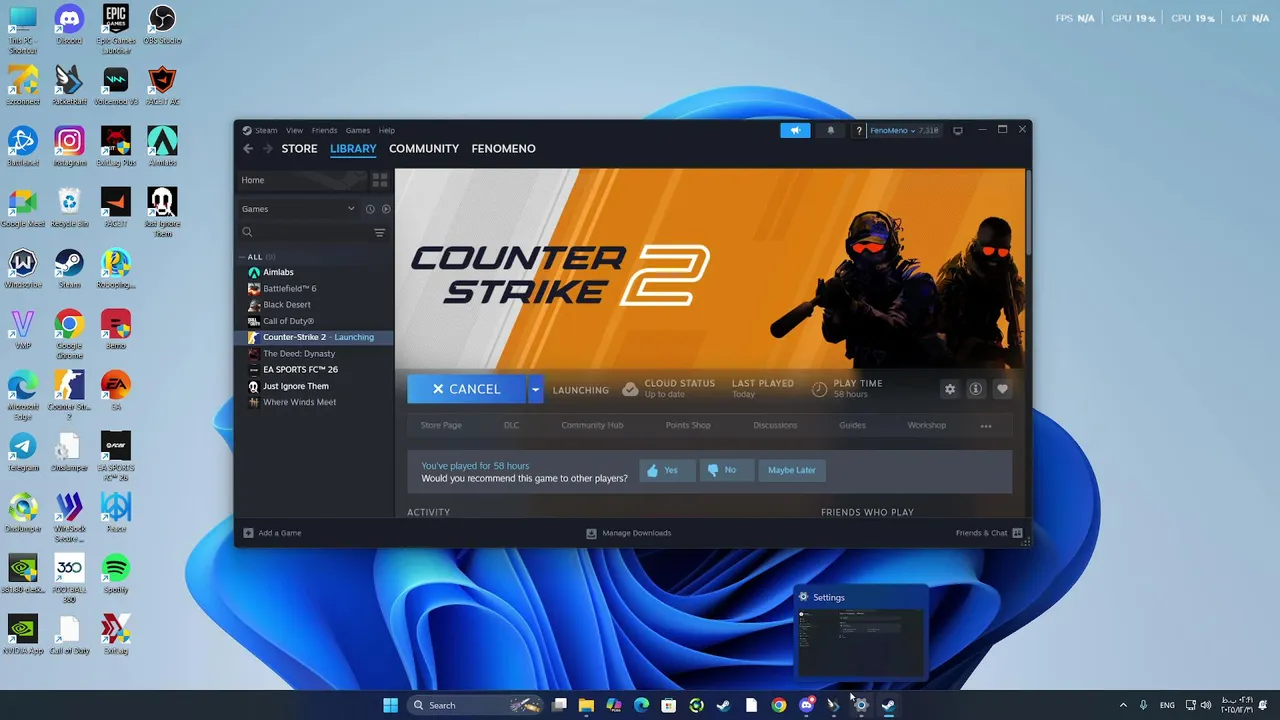Cancel the Counter-Strike 2 launch
Viewport: 1280px width, 720px height.
[x=466, y=389]
